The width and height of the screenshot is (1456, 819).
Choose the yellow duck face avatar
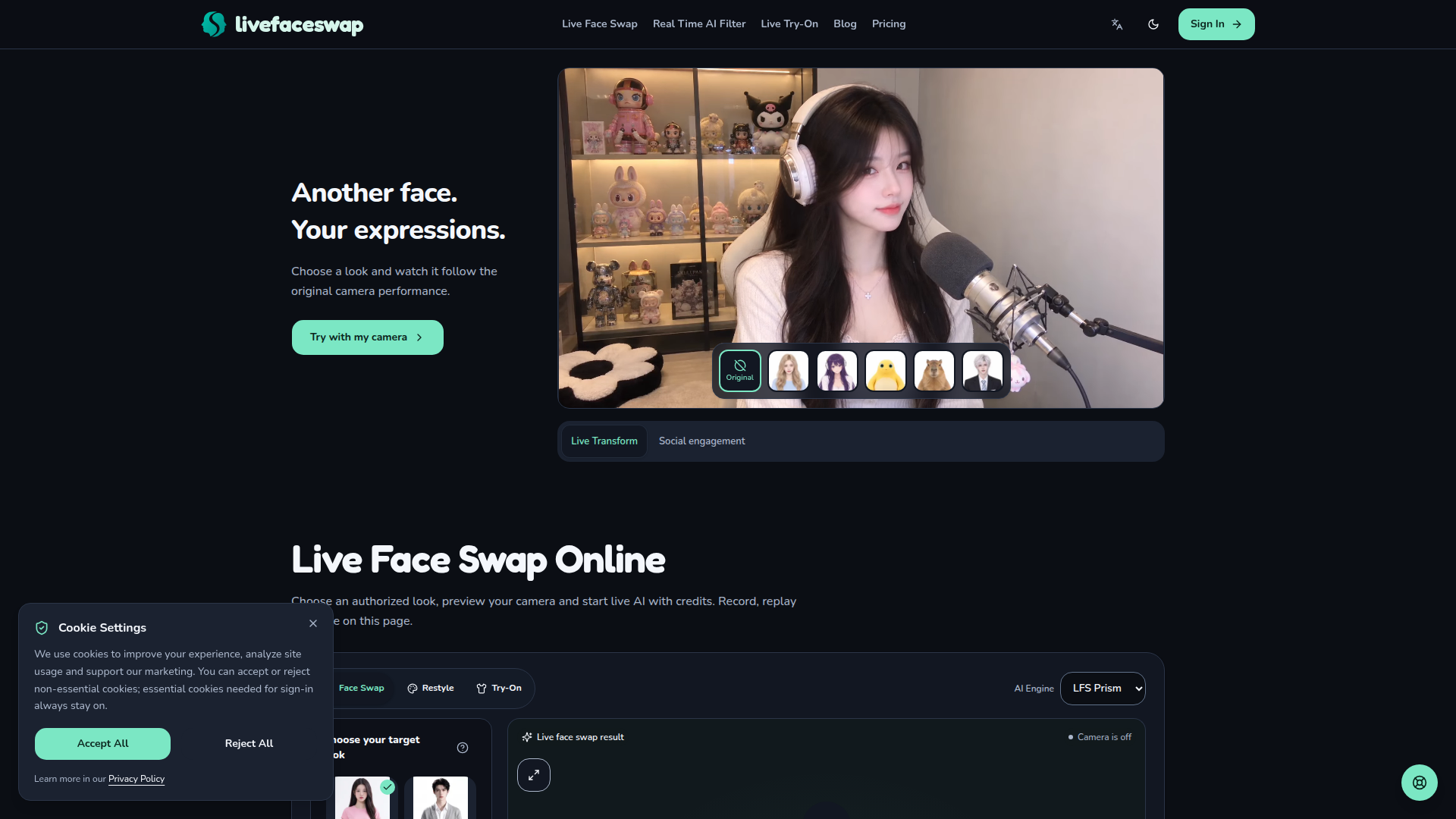click(886, 371)
